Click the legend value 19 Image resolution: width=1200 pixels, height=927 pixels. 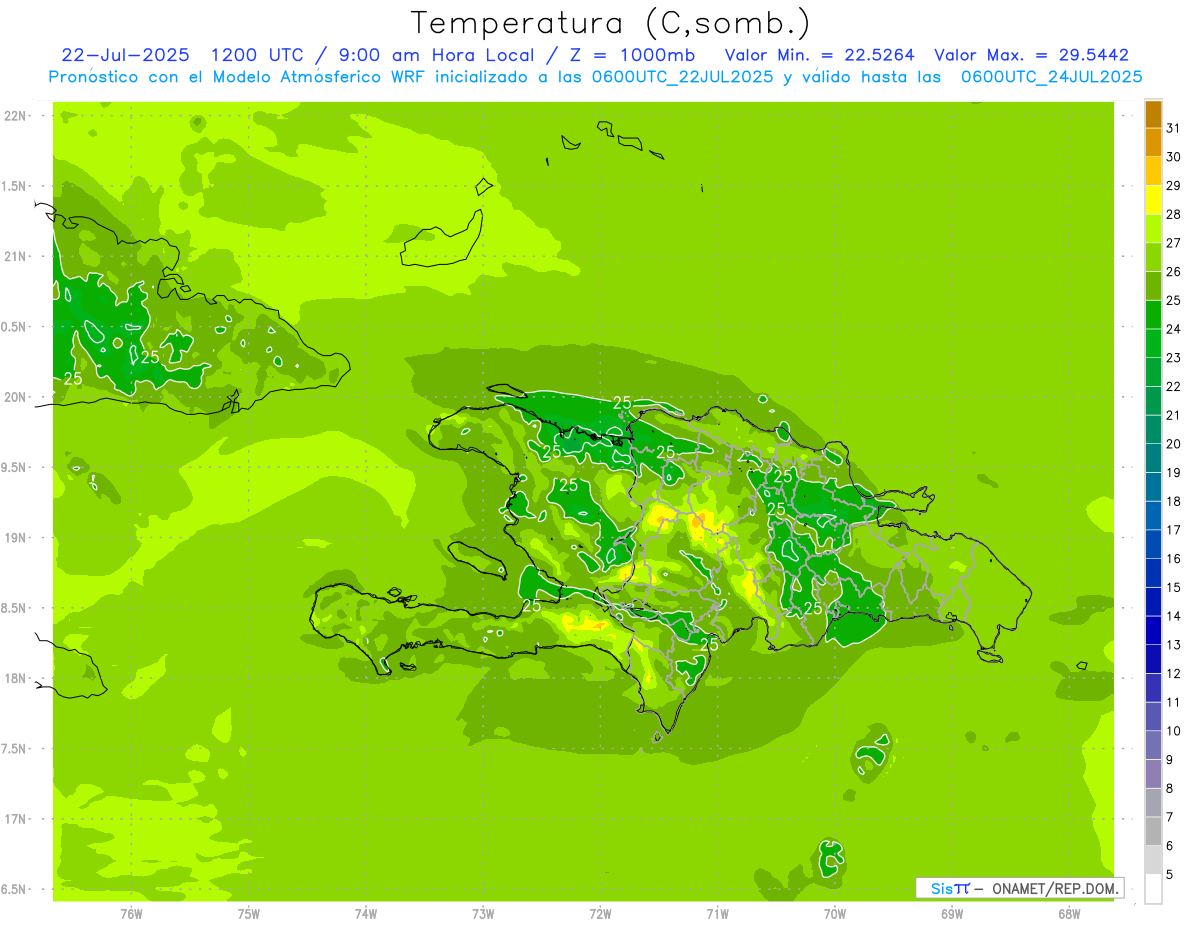(1173, 472)
